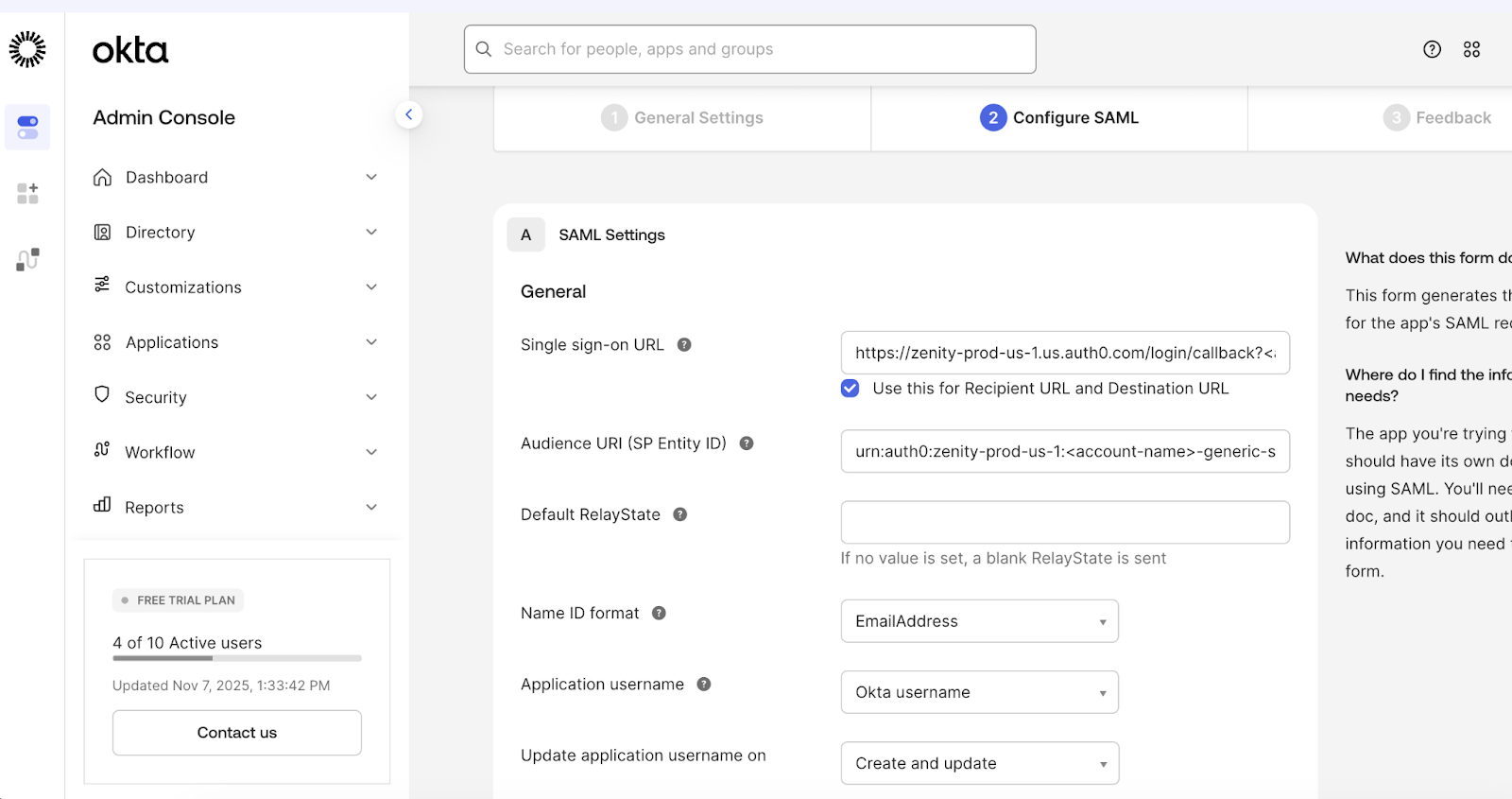Viewport: 1512px width, 799px height.
Task: Click the active users progress bar
Action: tap(237, 658)
